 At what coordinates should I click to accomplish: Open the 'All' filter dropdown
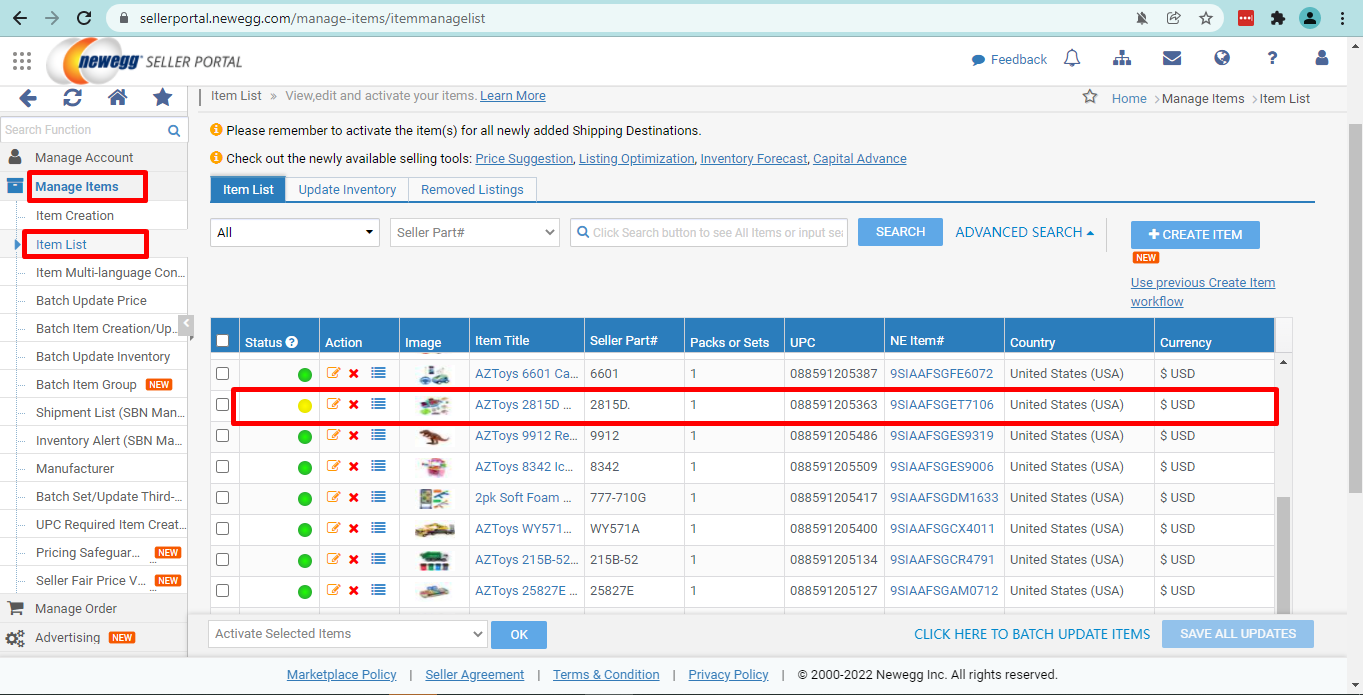pos(295,232)
